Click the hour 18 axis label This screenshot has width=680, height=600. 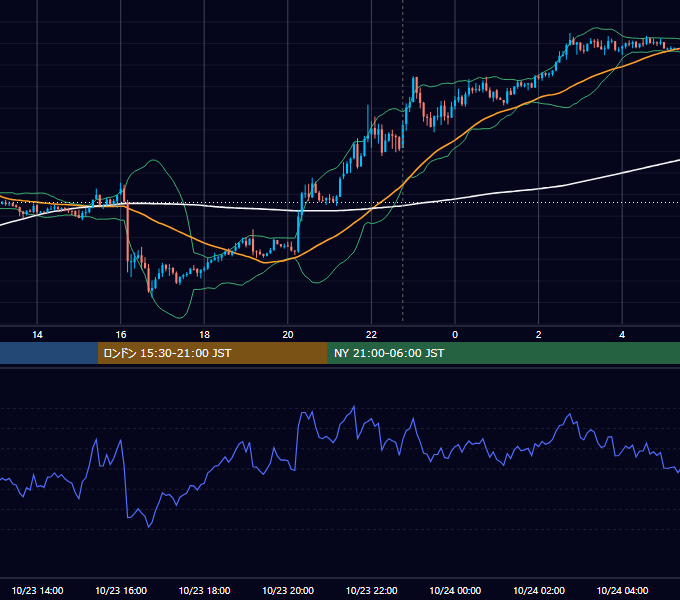[x=204, y=335]
